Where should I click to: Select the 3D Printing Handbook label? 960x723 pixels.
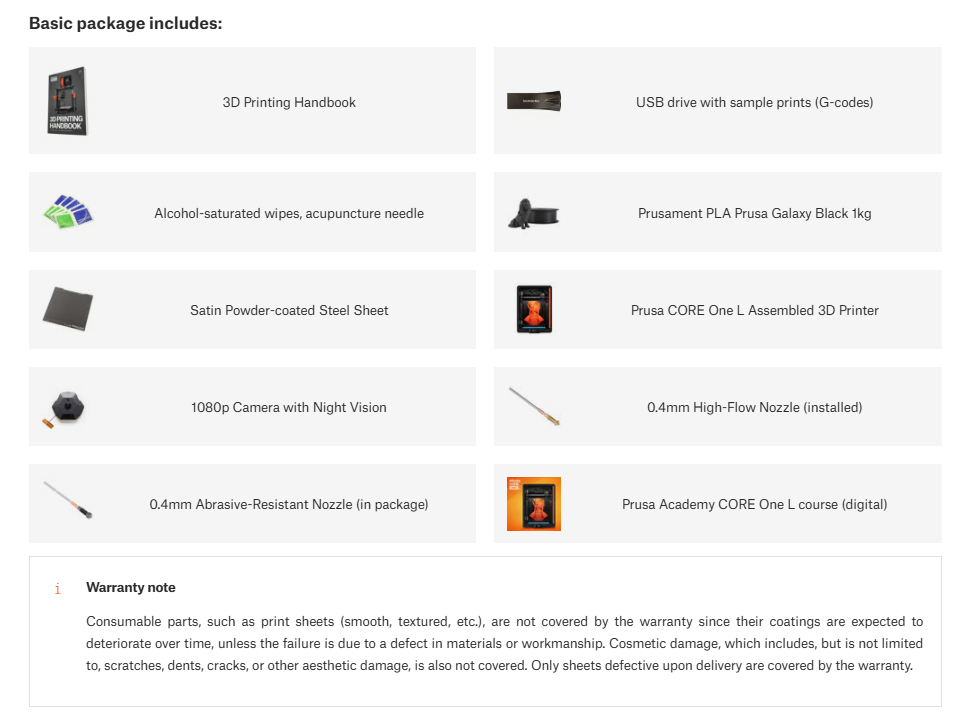coord(289,102)
